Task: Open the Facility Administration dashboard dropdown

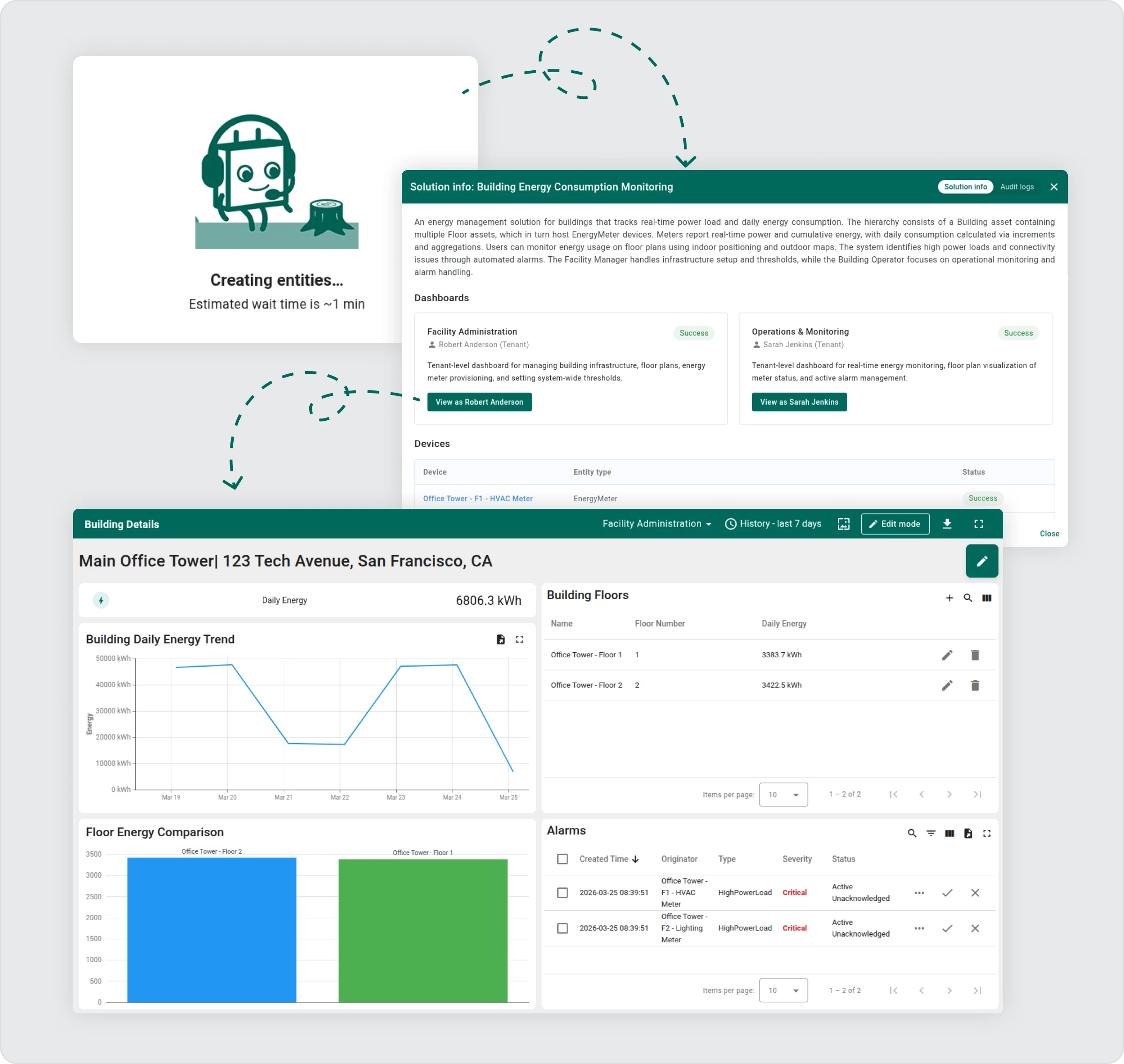Action: (x=657, y=523)
